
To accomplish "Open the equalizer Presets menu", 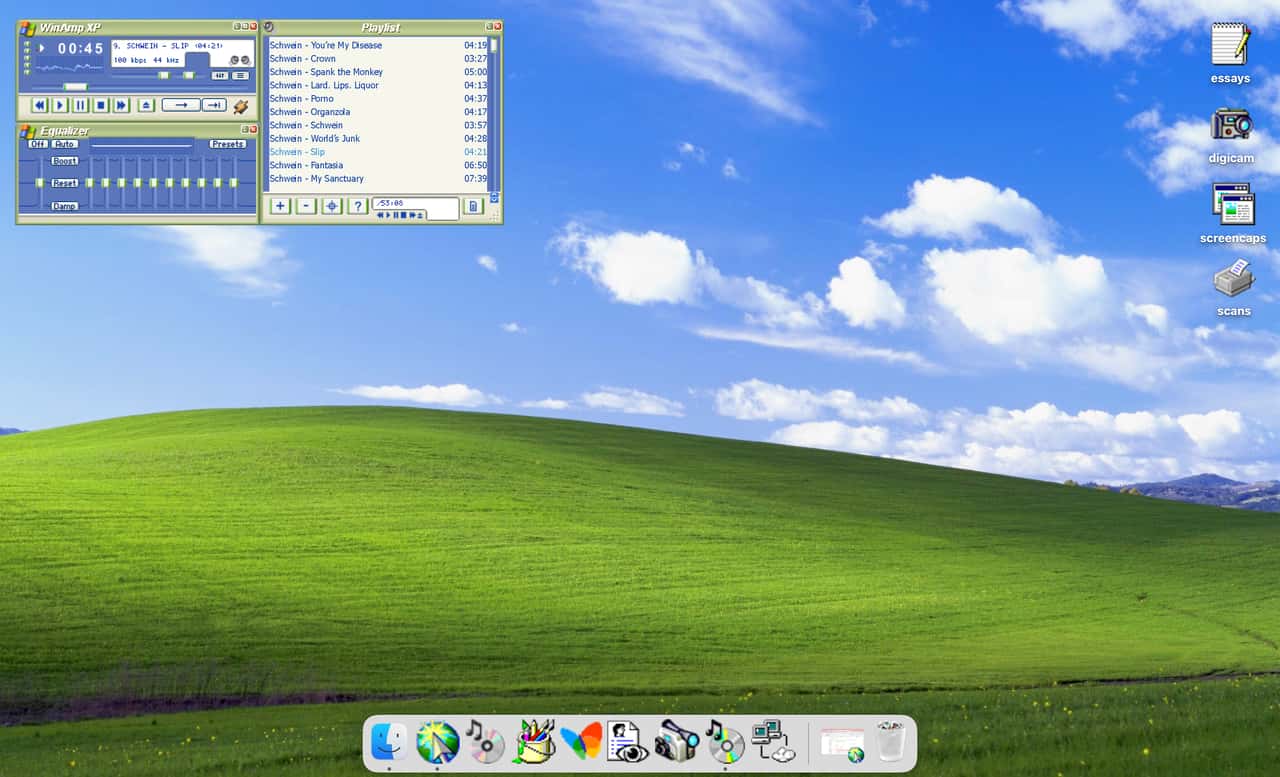I will click(228, 144).
